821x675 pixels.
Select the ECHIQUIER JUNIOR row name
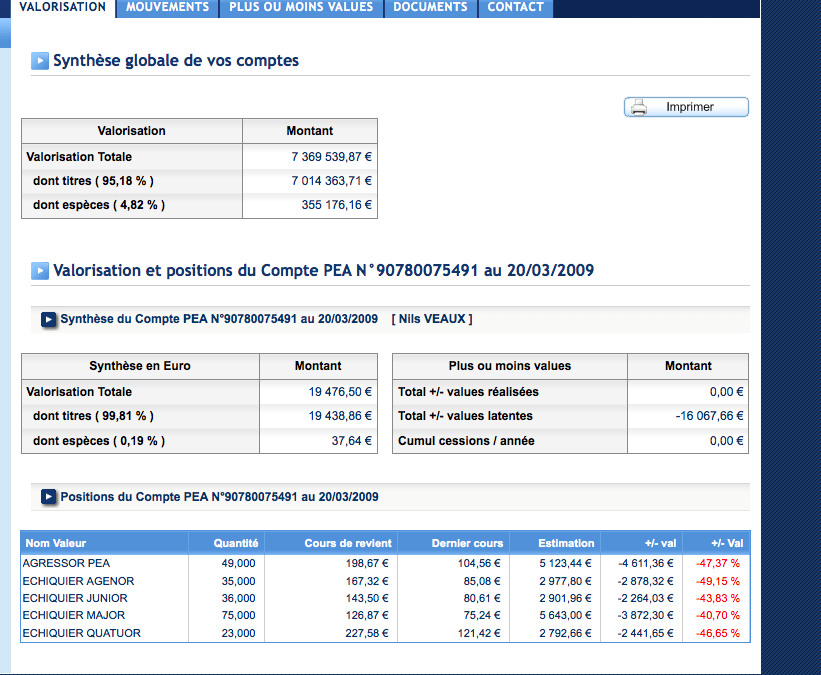tap(75, 598)
